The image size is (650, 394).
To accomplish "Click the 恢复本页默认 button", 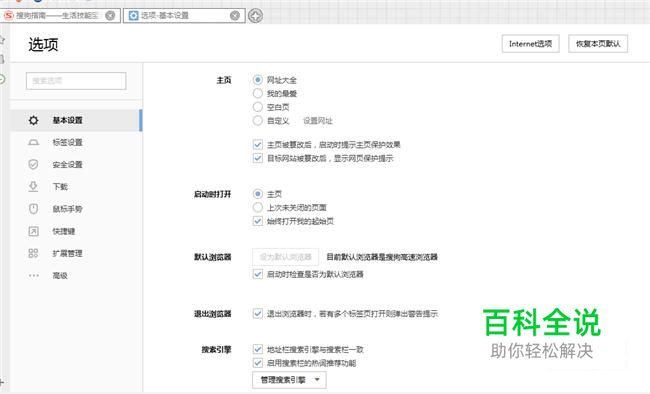I will tap(598, 44).
